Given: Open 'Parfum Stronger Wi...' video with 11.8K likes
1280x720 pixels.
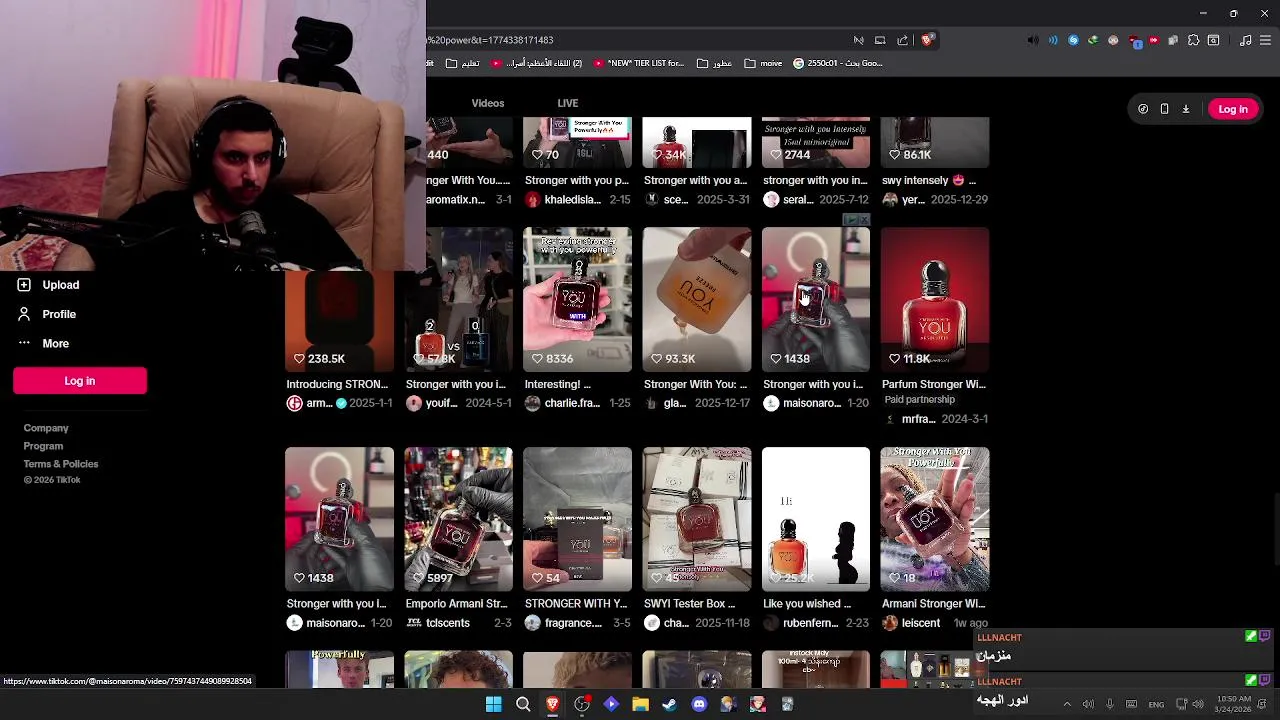Looking at the screenshot, I should click(x=934, y=299).
